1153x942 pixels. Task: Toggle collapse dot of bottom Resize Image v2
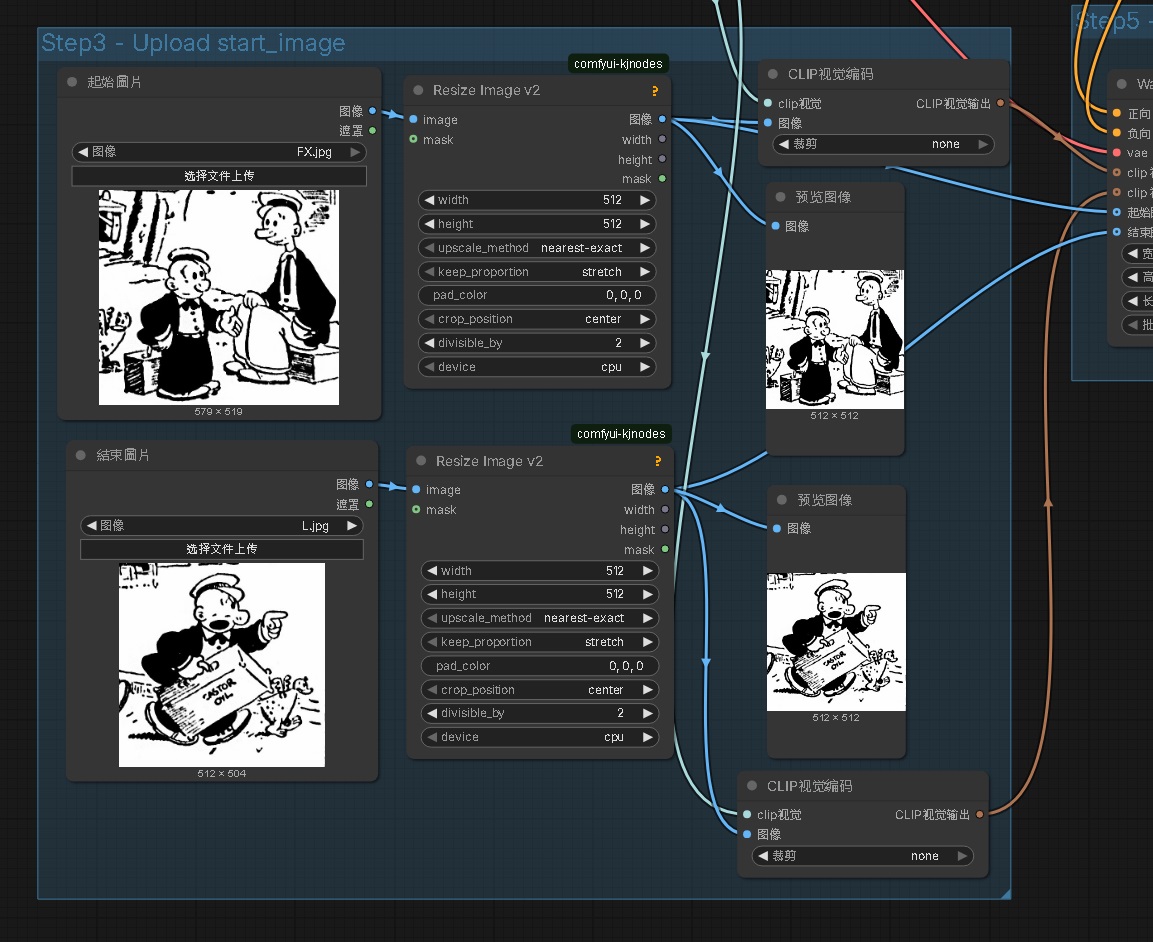pos(421,461)
